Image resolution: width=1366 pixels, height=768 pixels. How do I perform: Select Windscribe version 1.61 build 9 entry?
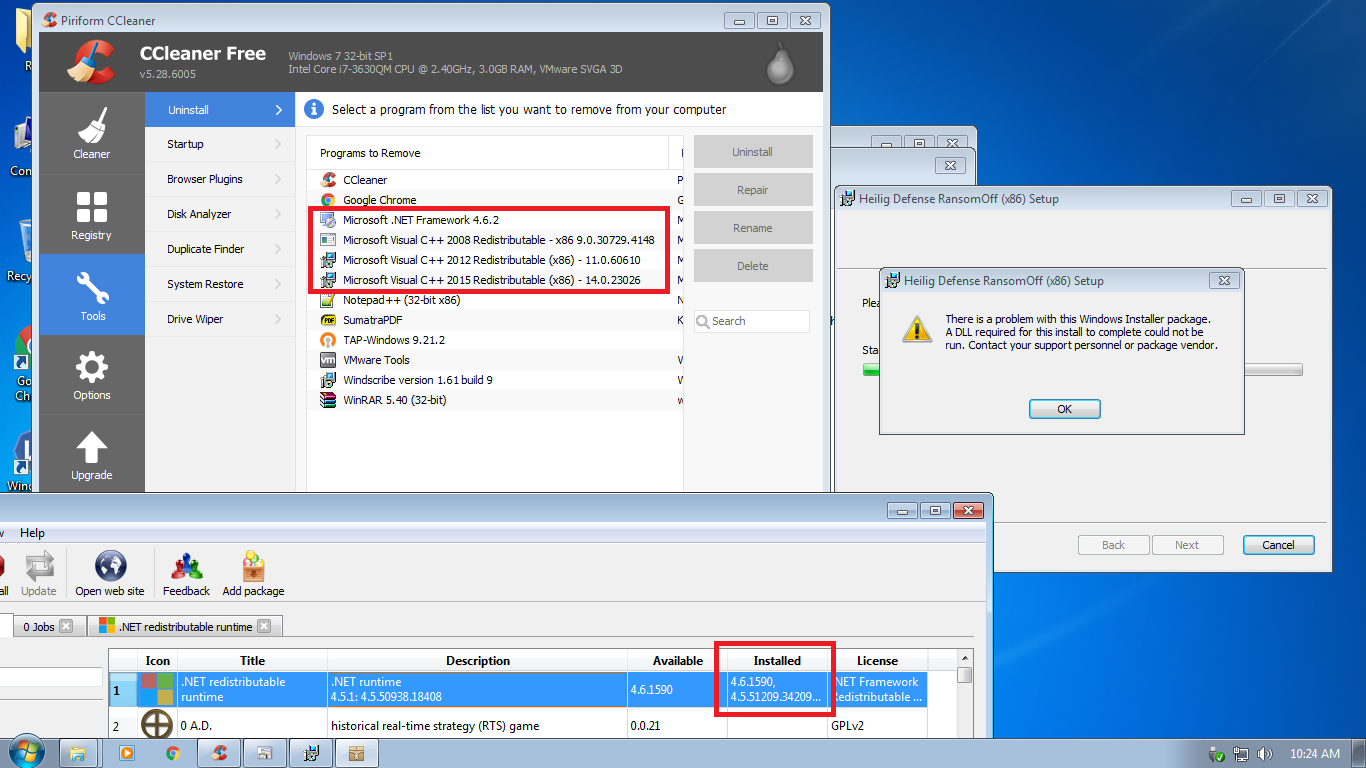(418, 380)
